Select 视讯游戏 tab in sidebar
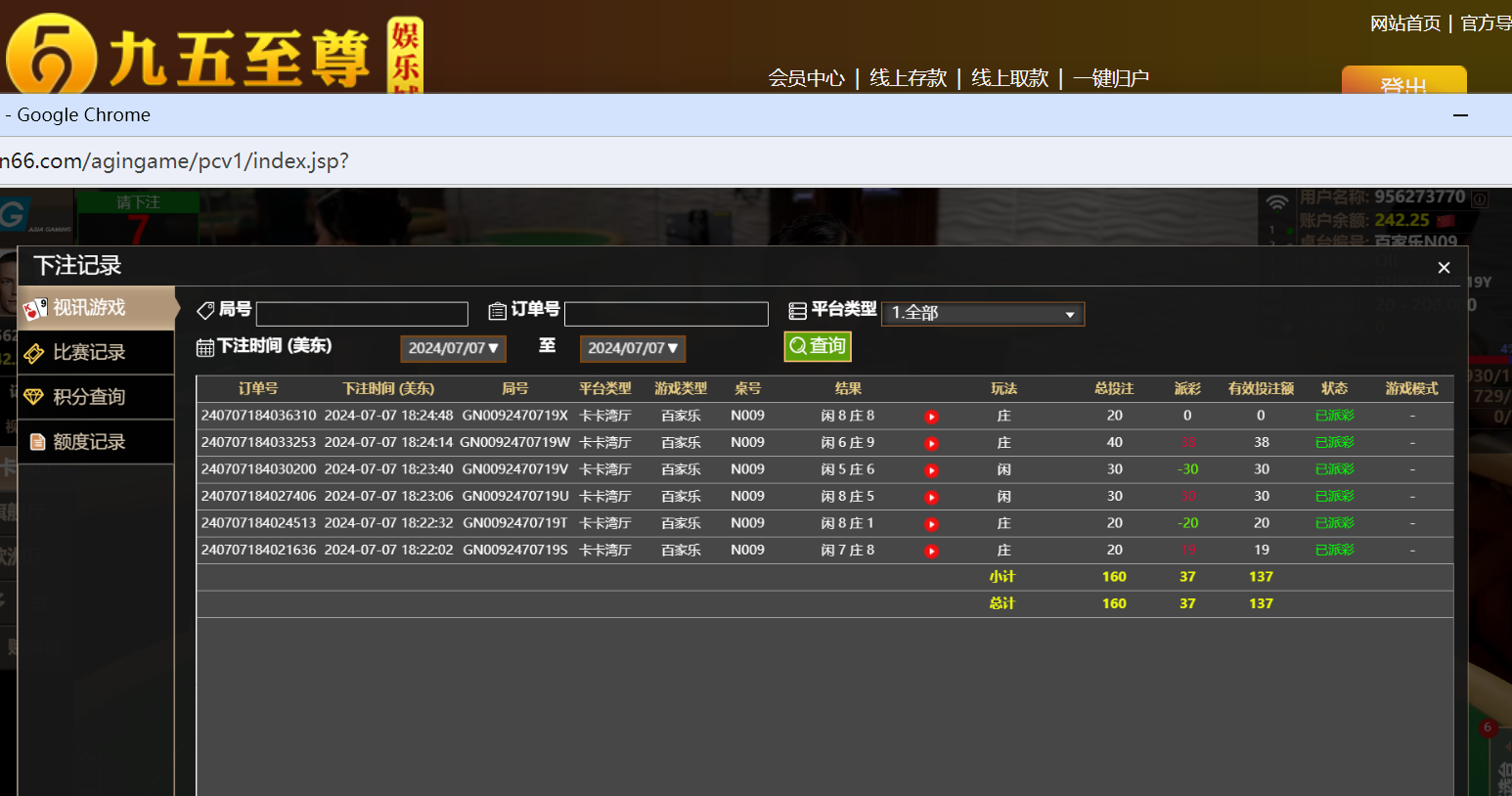 point(96,308)
